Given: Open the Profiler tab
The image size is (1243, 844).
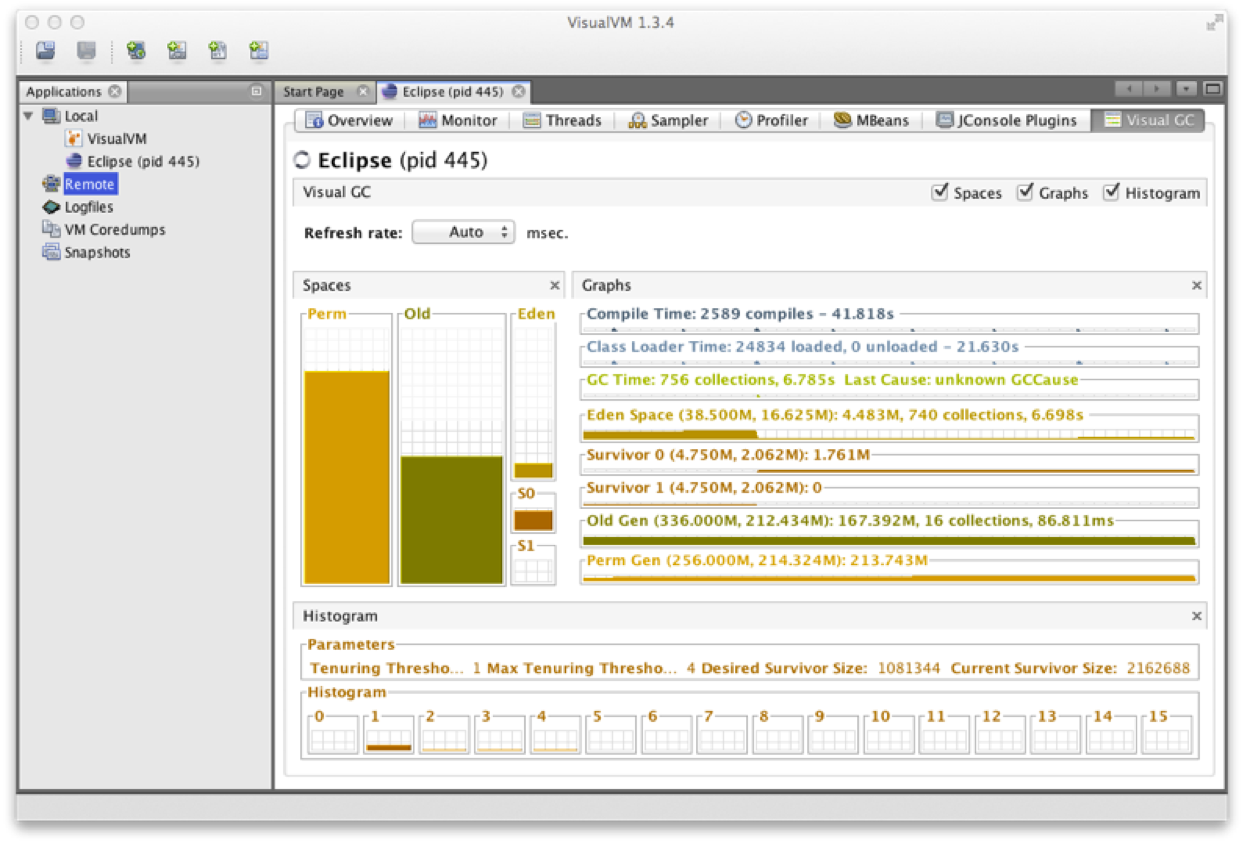Looking at the screenshot, I should (x=771, y=120).
